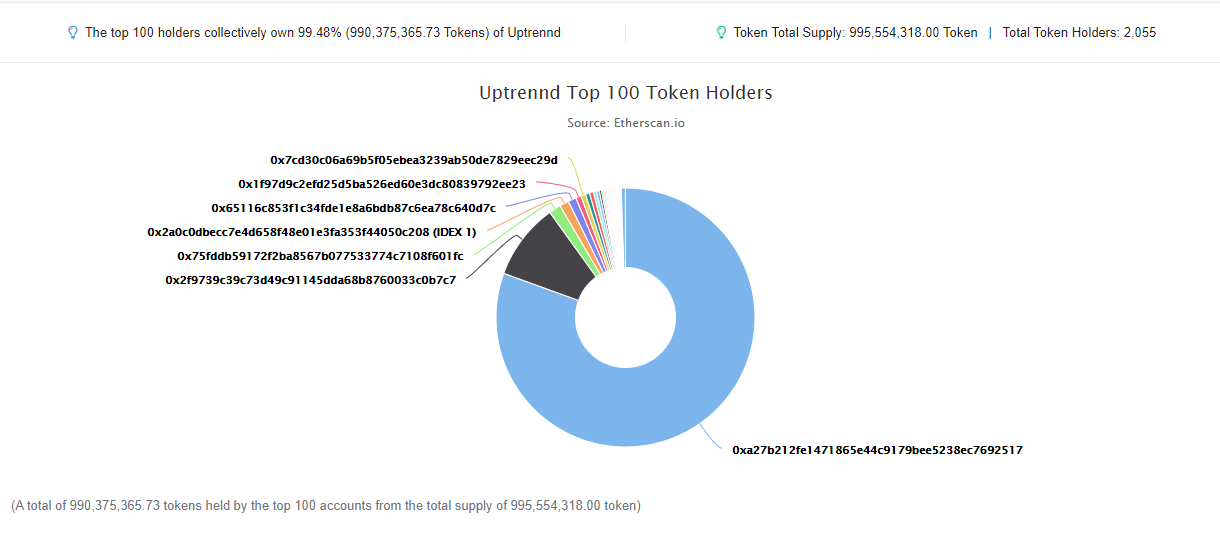This screenshot has height=538, width=1220.
Task: Click the Uptrennd Top 100 Token Holders title
Action: pyautogui.click(x=626, y=93)
